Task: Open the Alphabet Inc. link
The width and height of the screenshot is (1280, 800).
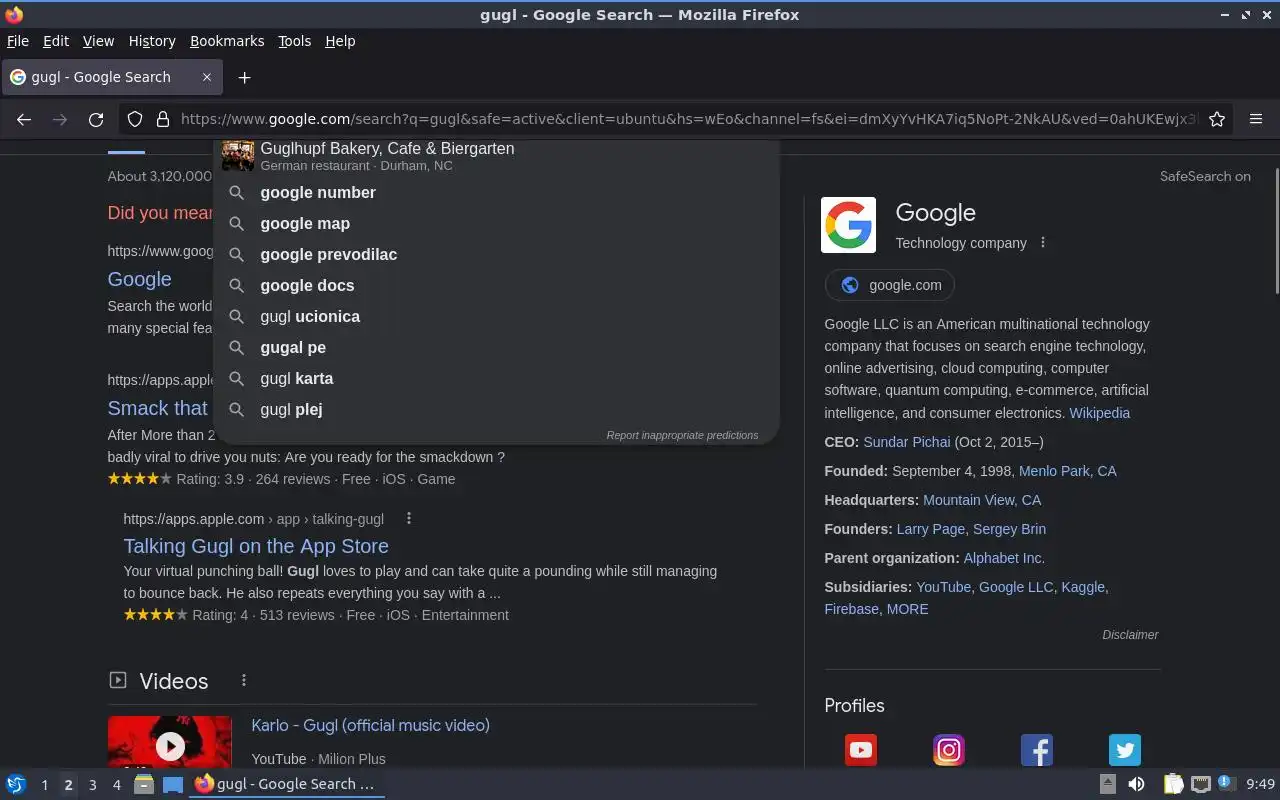Action: [x=1004, y=557]
